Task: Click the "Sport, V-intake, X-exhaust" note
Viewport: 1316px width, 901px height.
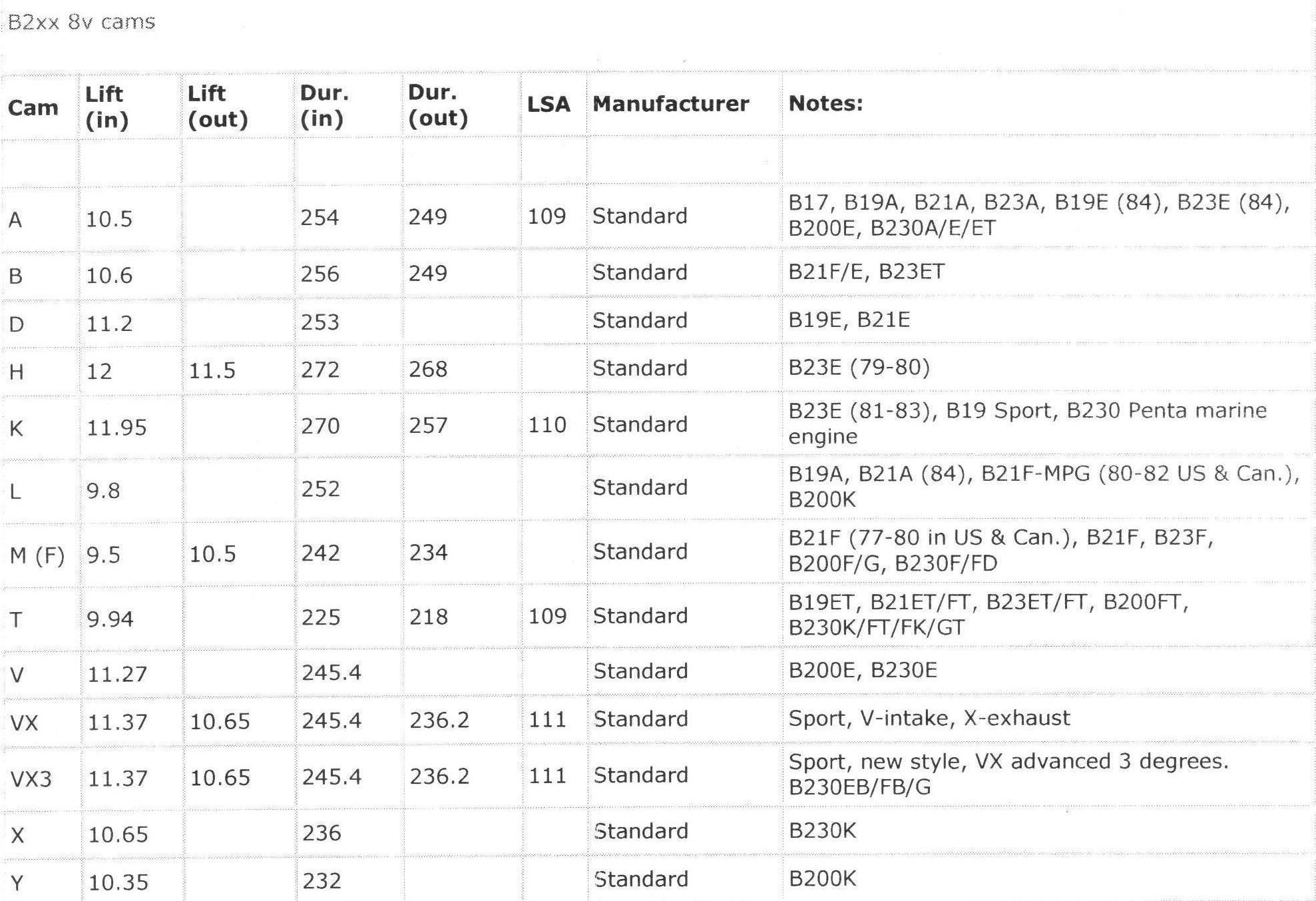Action: click(929, 718)
